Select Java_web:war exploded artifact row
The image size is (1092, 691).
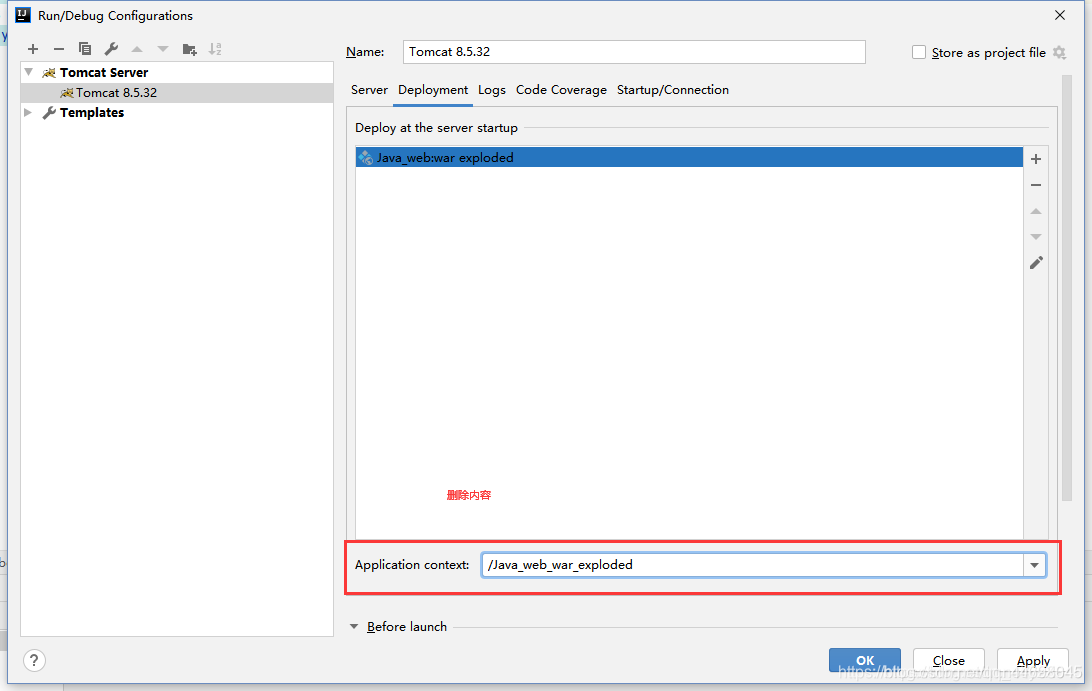[x=689, y=157]
